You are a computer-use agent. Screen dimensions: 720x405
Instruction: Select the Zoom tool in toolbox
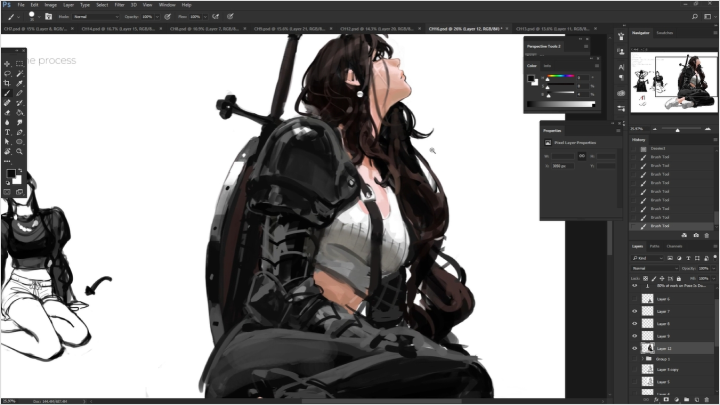tap(20, 152)
